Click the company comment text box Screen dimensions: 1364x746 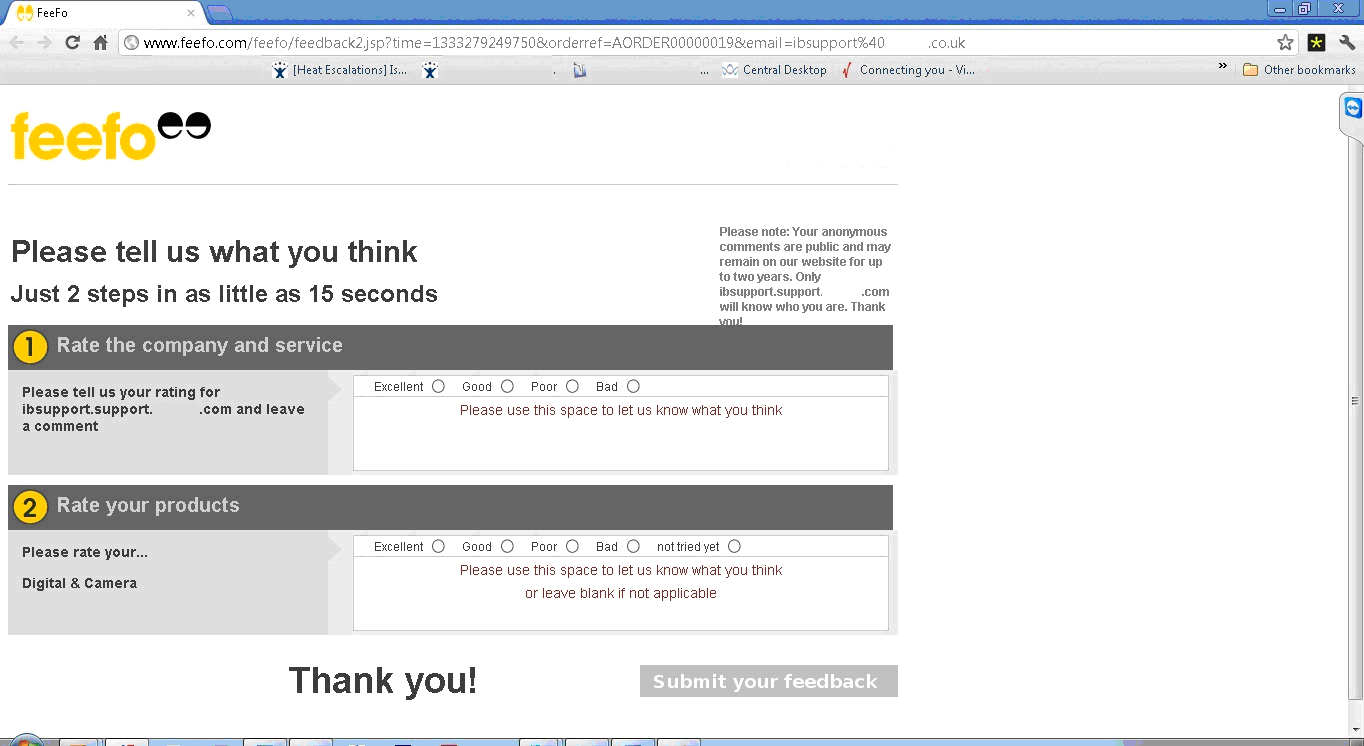(620, 440)
